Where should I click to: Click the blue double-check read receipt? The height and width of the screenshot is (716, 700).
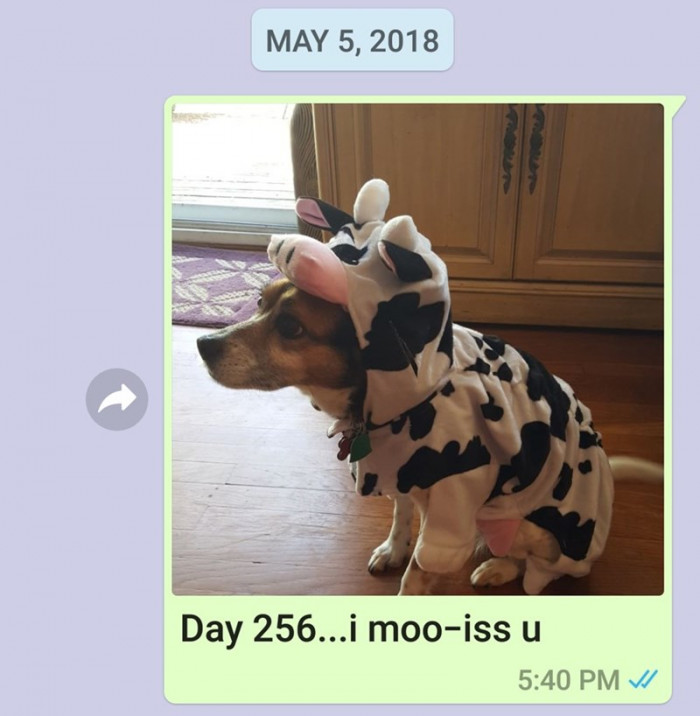tap(643, 679)
